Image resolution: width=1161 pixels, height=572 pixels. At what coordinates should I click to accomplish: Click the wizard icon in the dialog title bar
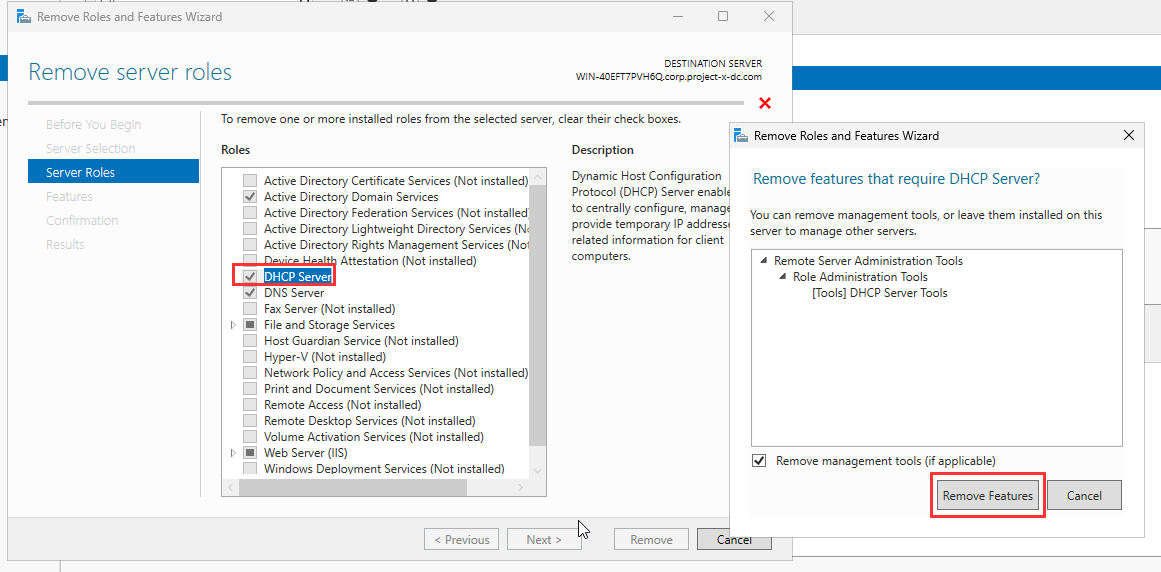[x=740, y=136]
